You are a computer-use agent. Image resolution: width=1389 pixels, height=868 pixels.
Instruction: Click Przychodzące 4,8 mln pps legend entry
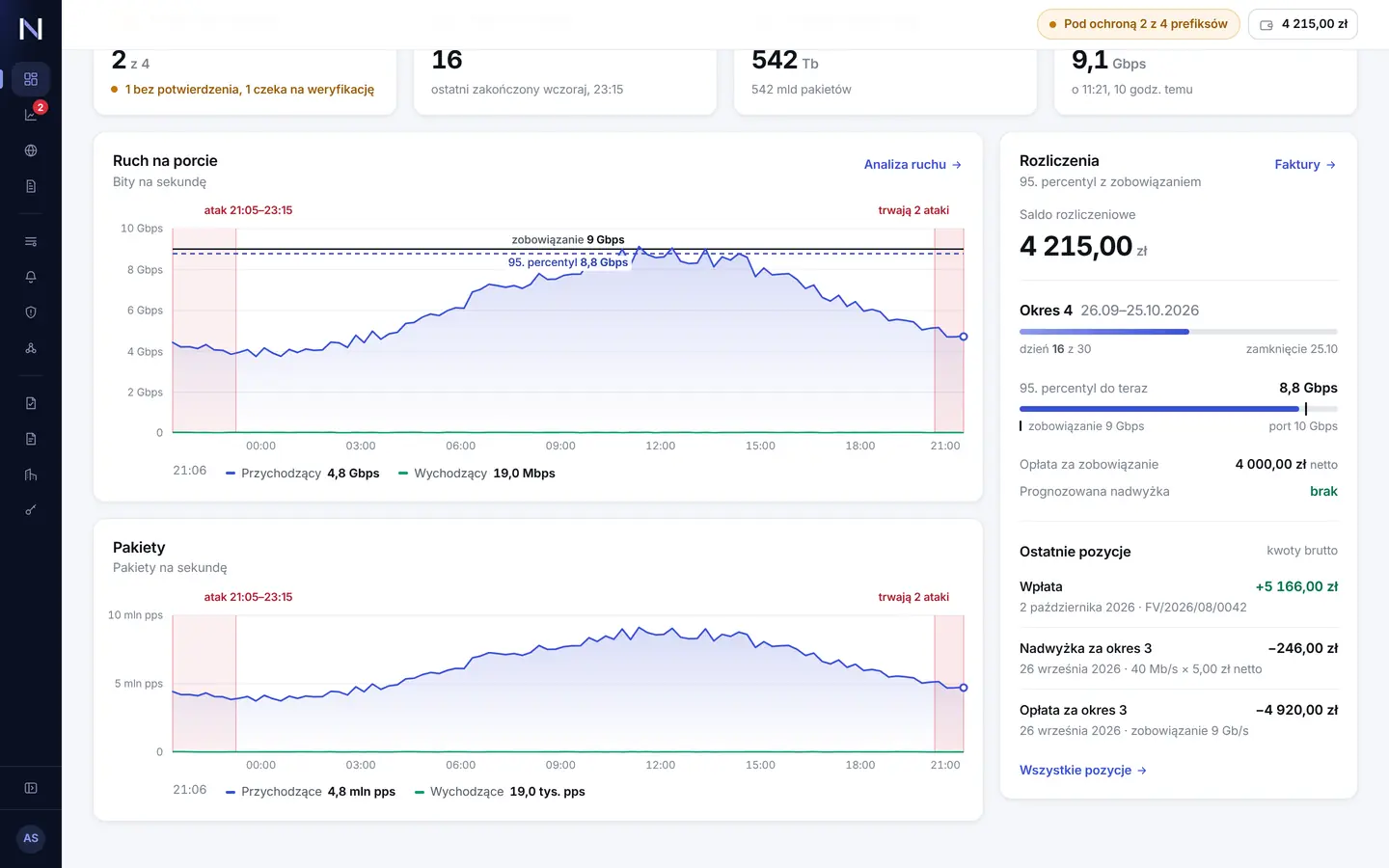311,792
